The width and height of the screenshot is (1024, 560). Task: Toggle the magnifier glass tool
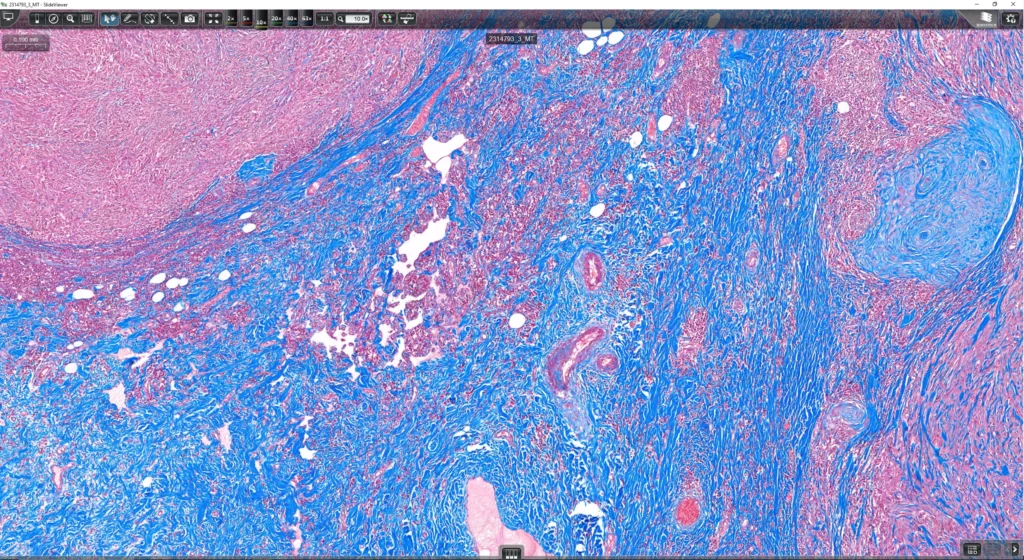(71, 19)
